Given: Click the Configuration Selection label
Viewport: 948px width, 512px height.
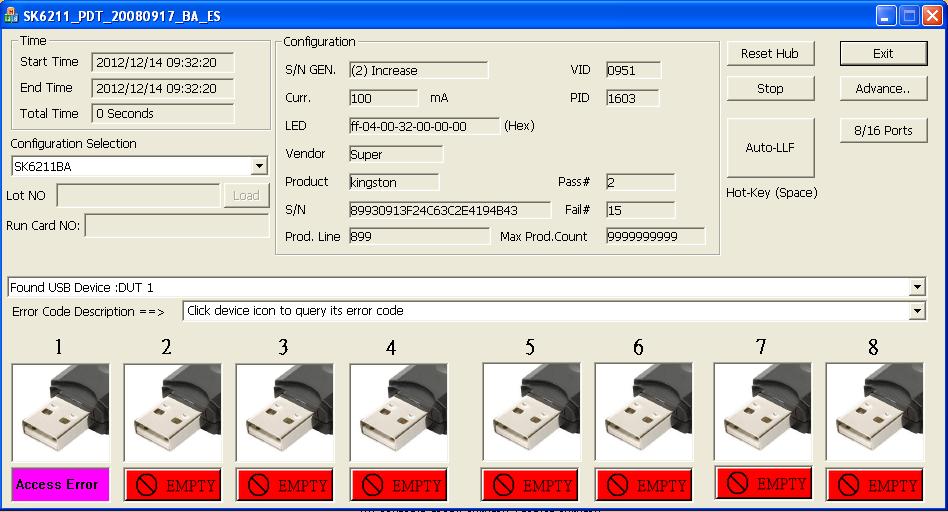Looking at the screenshot, I should pyautogui.click(x=73, y=144).
